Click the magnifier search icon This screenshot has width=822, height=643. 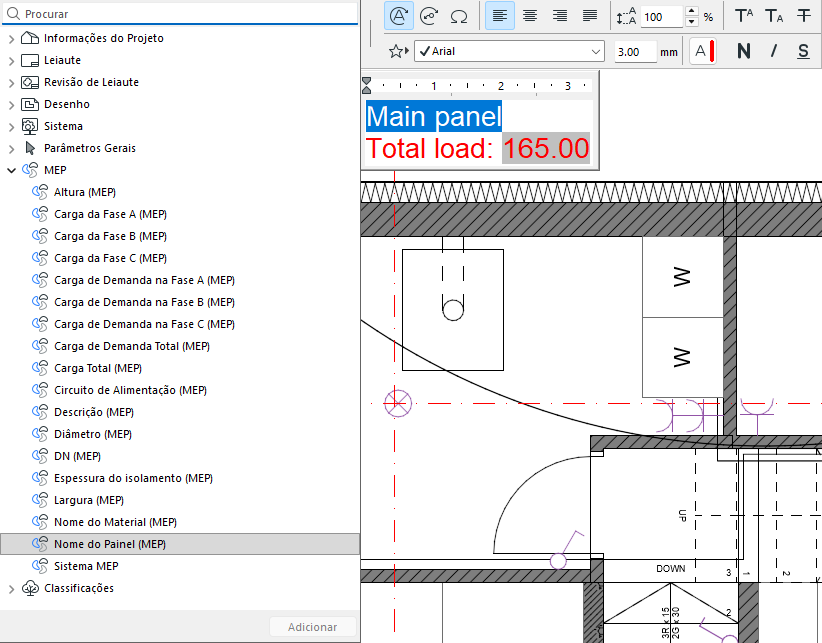[14, 14]
